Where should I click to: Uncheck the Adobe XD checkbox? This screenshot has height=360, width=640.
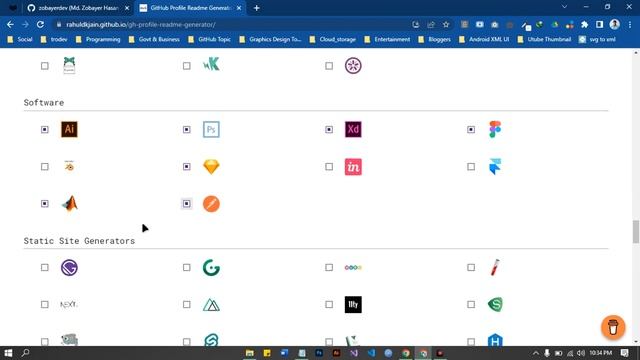pyautogui.click(x=329, y=129)
